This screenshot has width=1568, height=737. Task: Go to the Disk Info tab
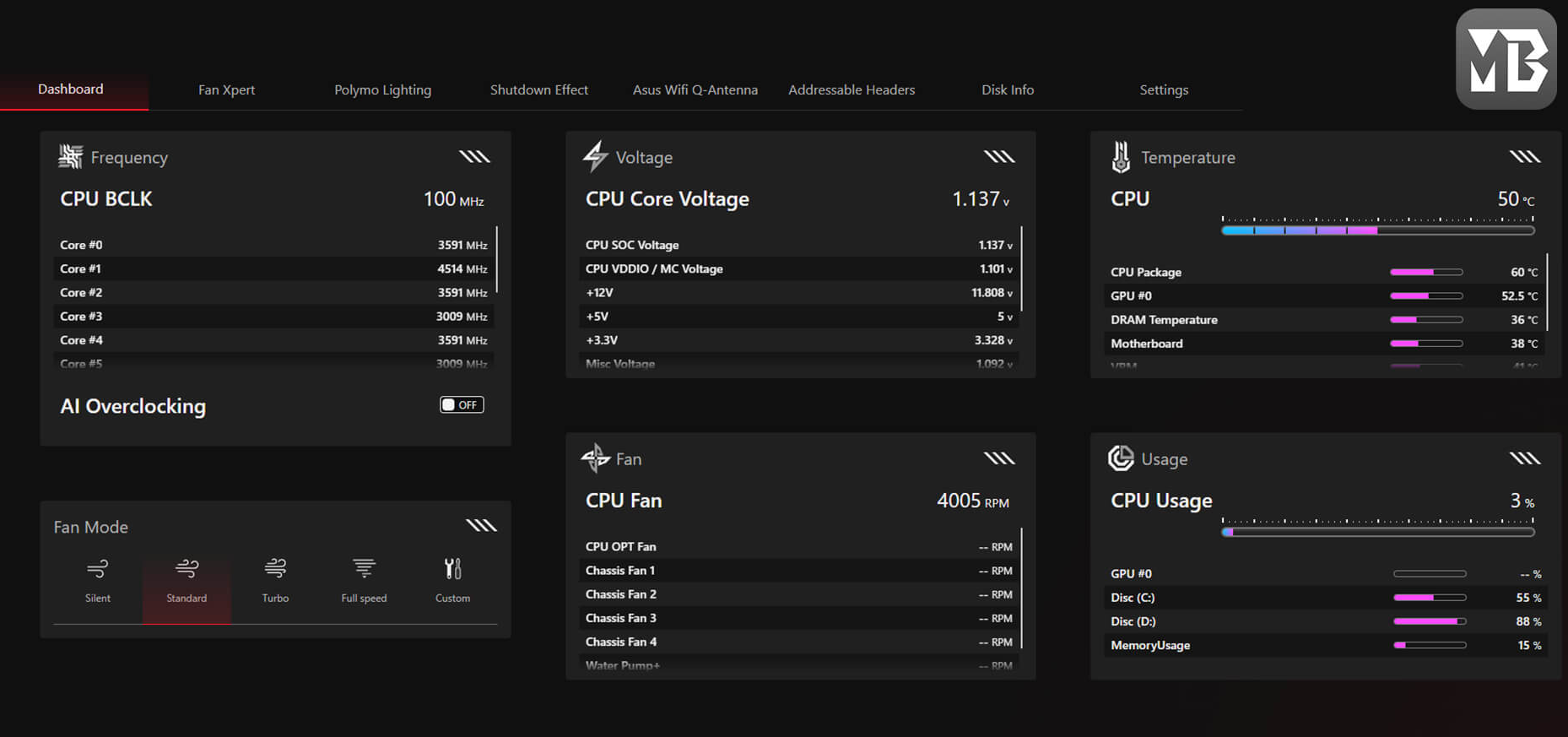pyautogui.click(x=1007, y=89)
